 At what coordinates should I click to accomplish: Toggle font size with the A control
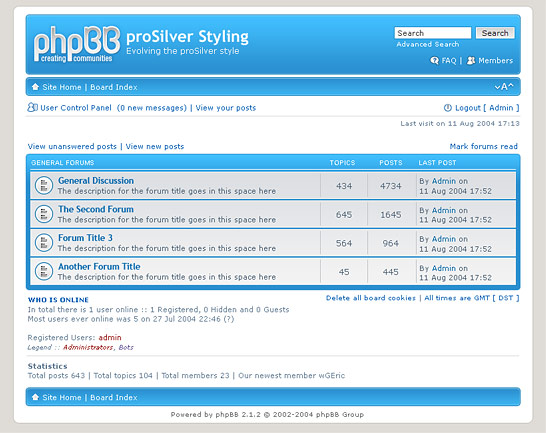(504, 87)
